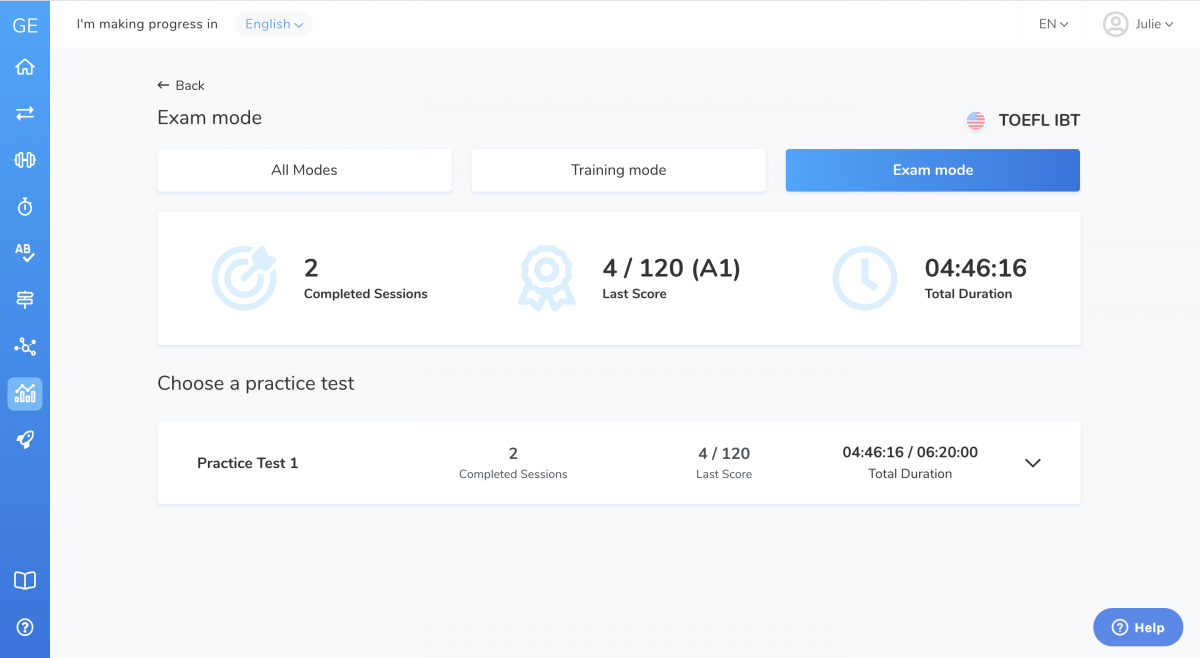Switch to the Training mode tab
Image resolution: width=1200 pixels, height=658 pixels.
tap(618, 170)
